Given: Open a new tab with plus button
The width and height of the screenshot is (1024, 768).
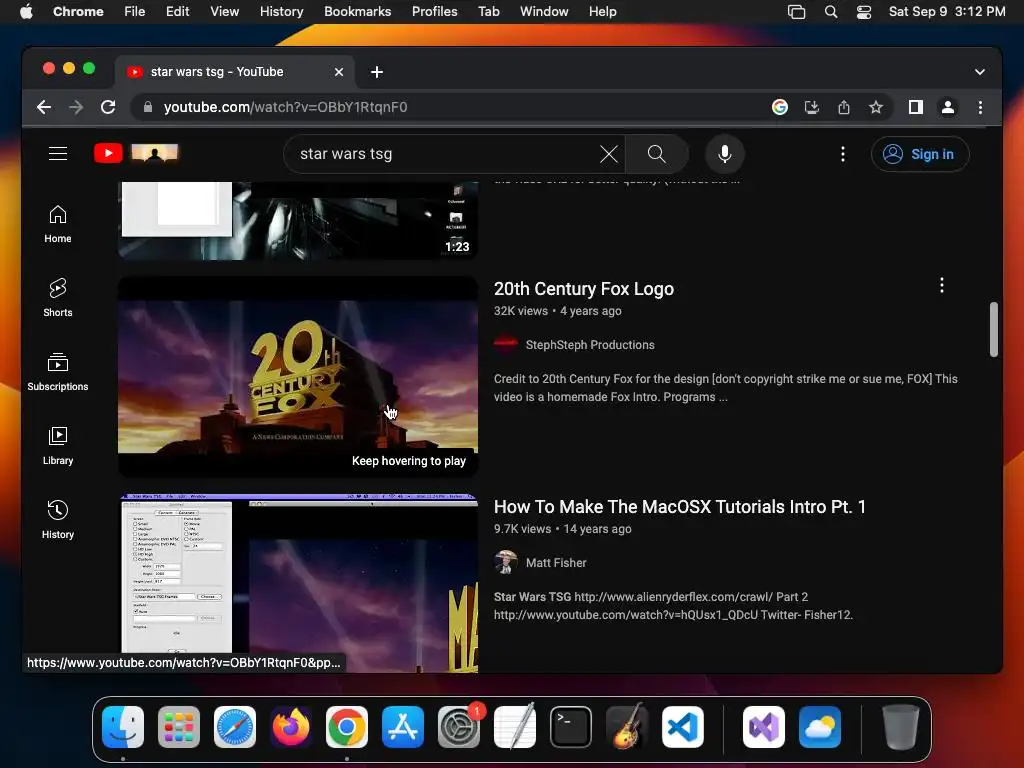Looking at the screenshot, I should (x=377, y=72).
